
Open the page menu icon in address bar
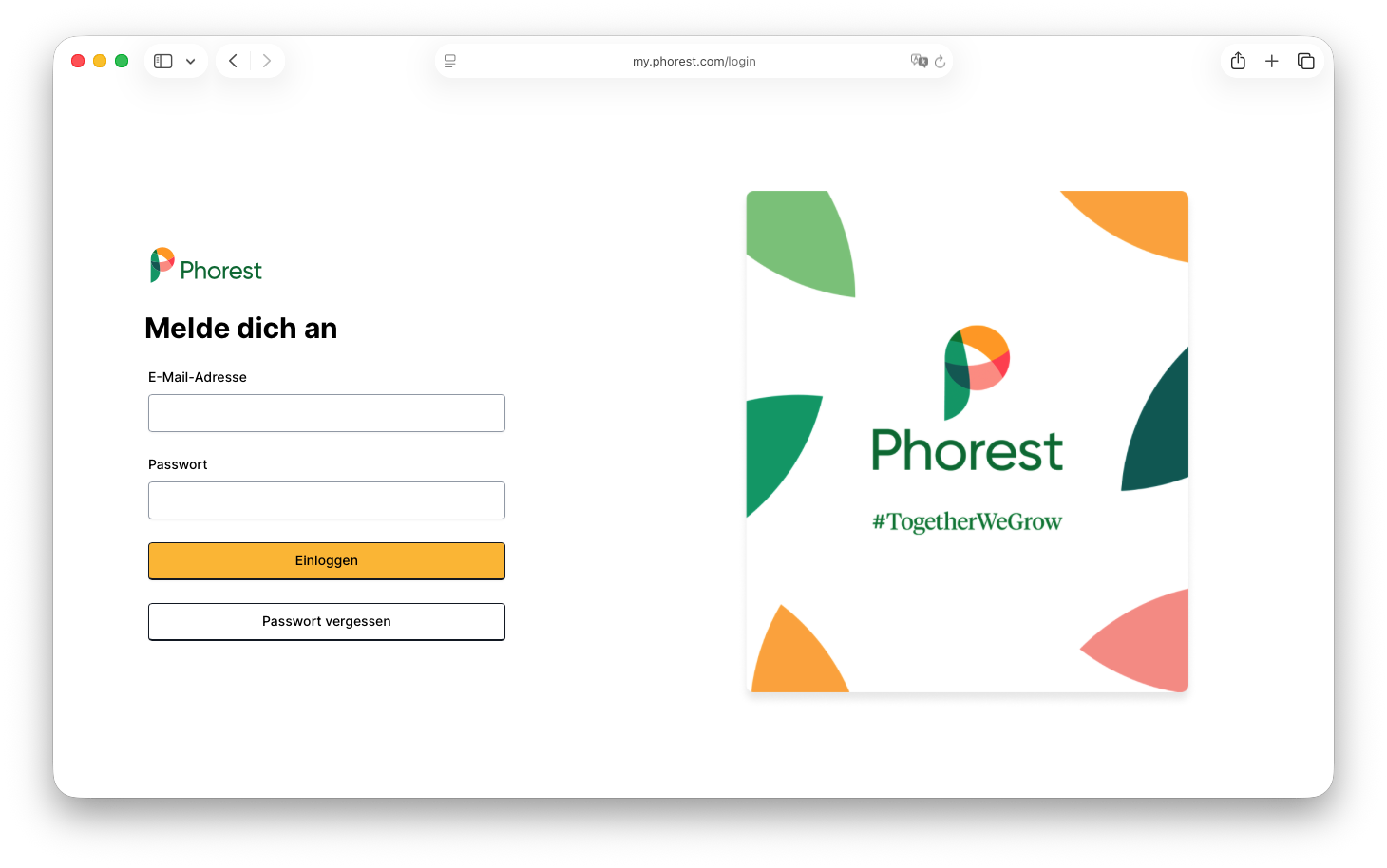450,62
